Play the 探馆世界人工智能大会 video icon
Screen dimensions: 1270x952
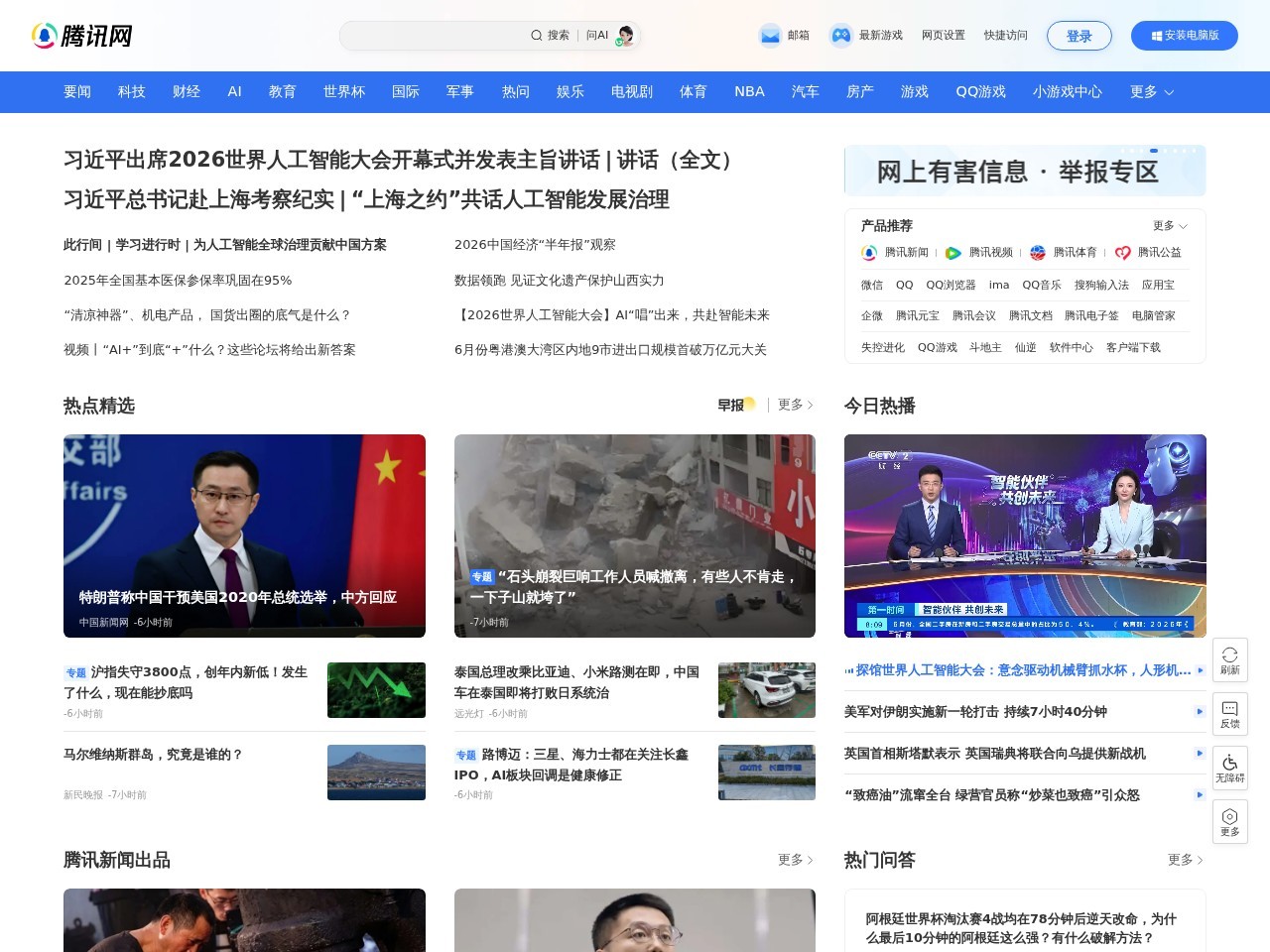[1199, 670]
